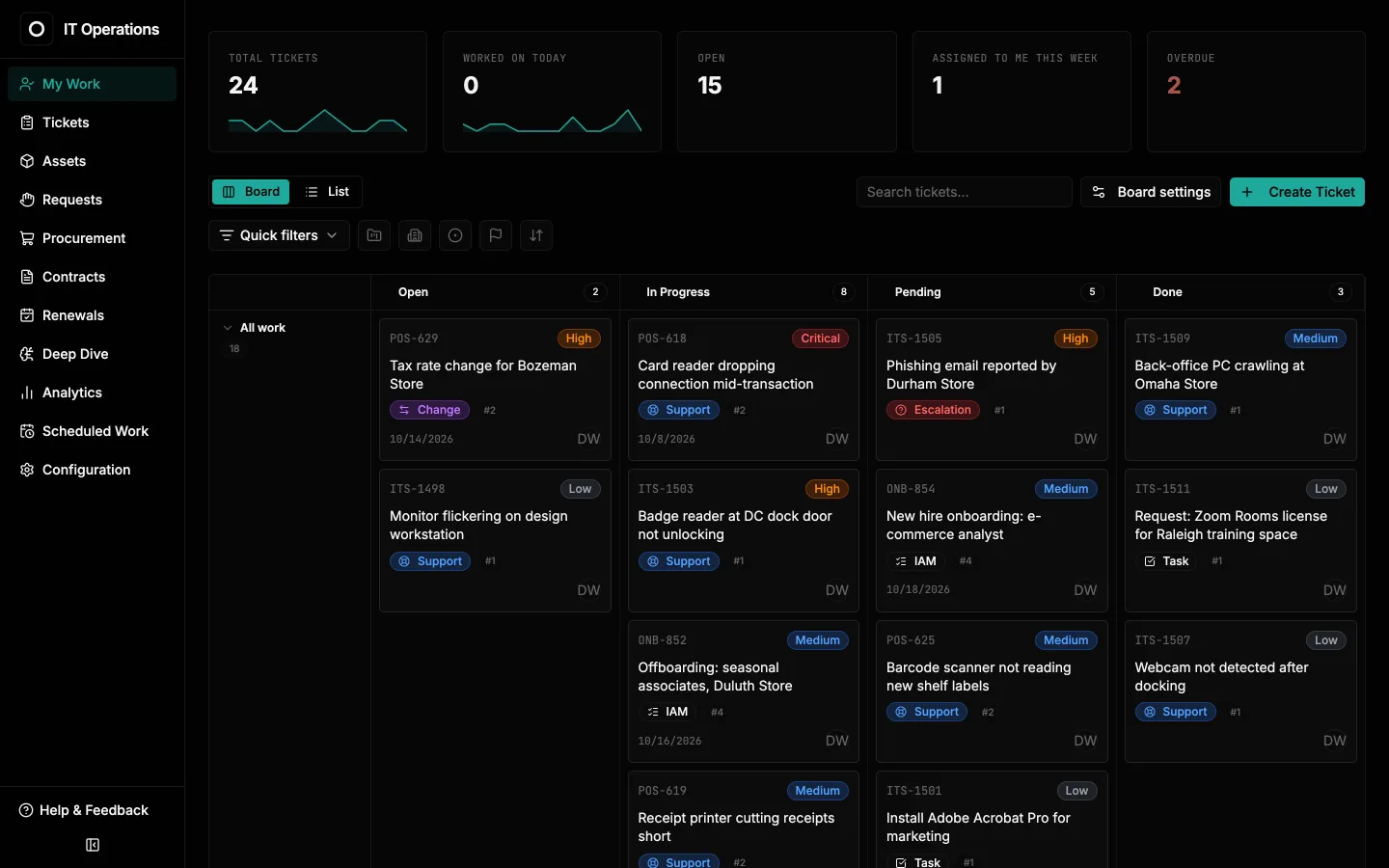1389x868 pixels.
Task: Open the Tickets section in the sidebar
Action: (92, 122)
